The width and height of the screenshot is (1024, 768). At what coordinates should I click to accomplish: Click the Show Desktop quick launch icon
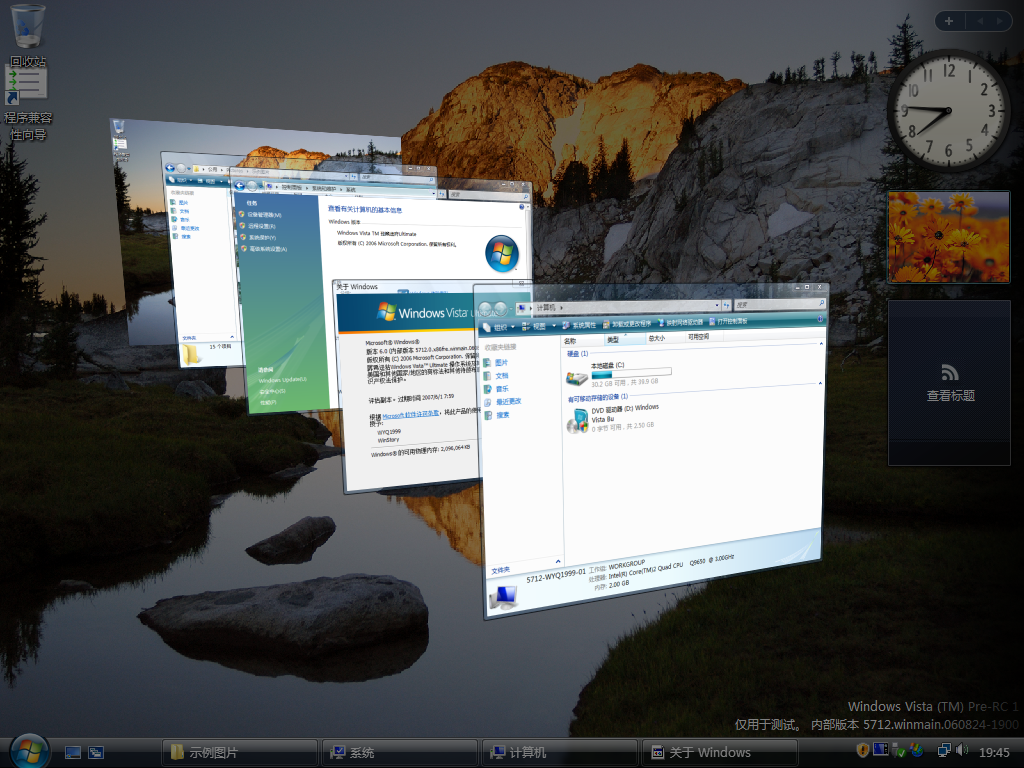73,752
